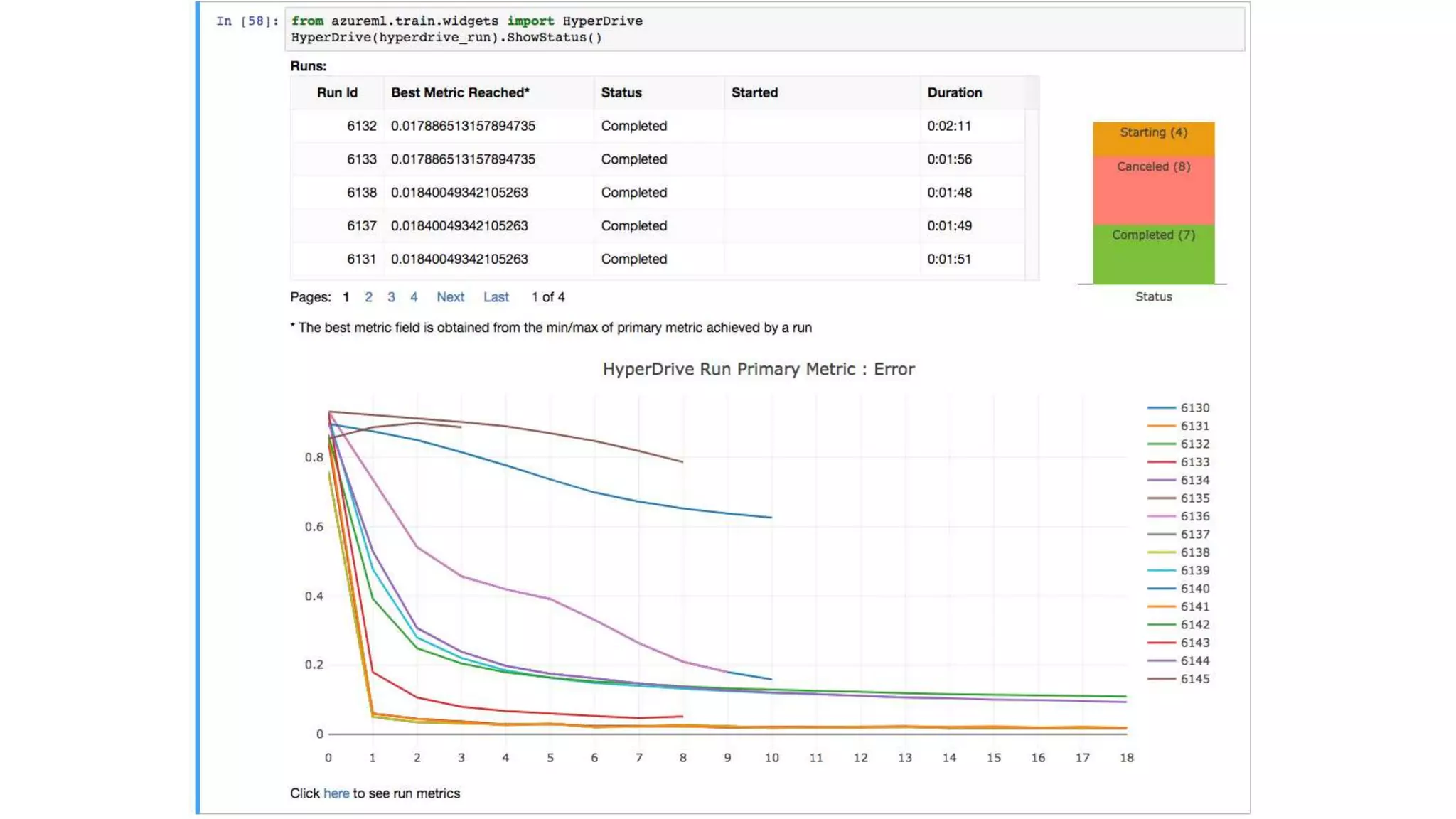Select the 'Status' axis label under bar chart

(x=1153, y=296)
